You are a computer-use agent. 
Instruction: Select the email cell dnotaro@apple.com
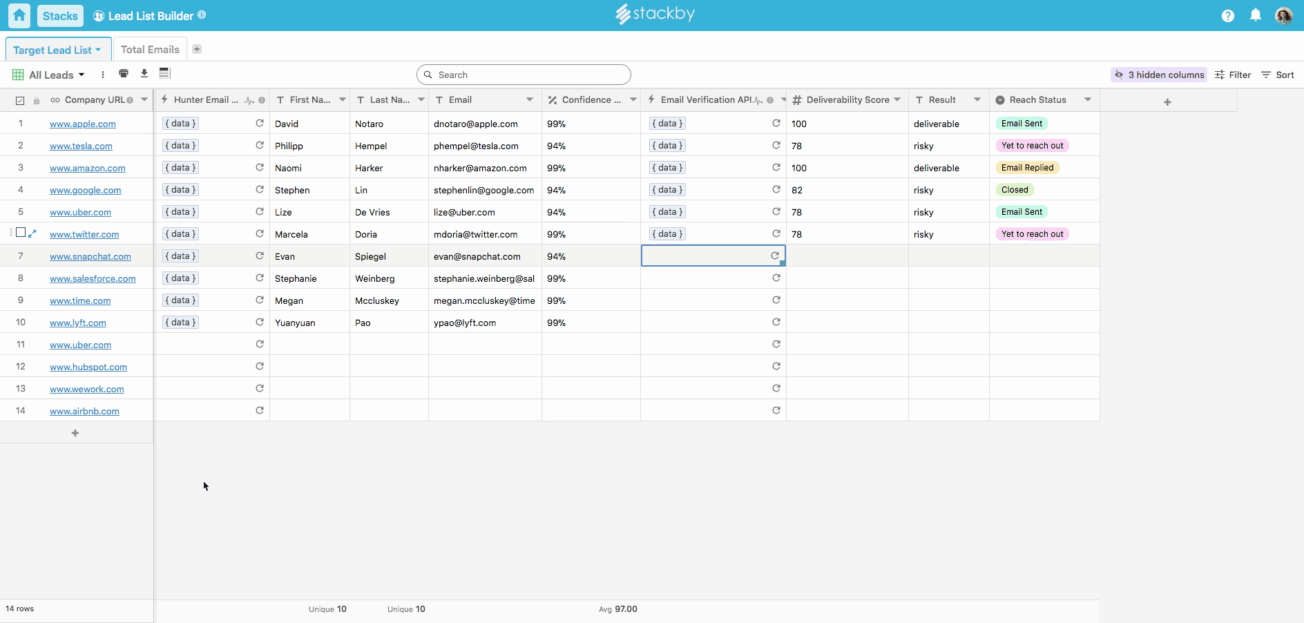(x=485, y=124)
